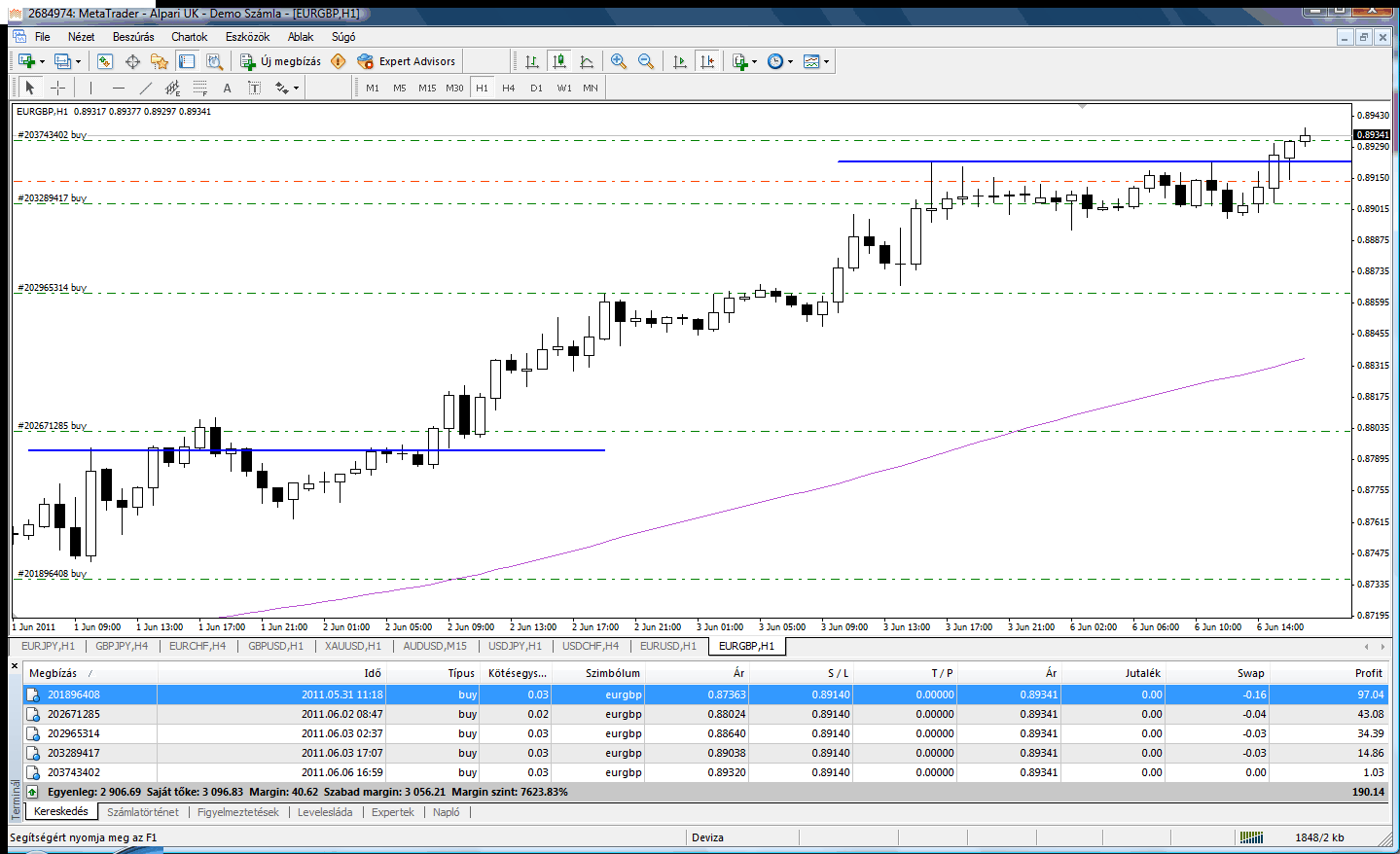Select the Crosshair tool
1400x854 pixels.
pyautogui.click(x=57, y=88)
